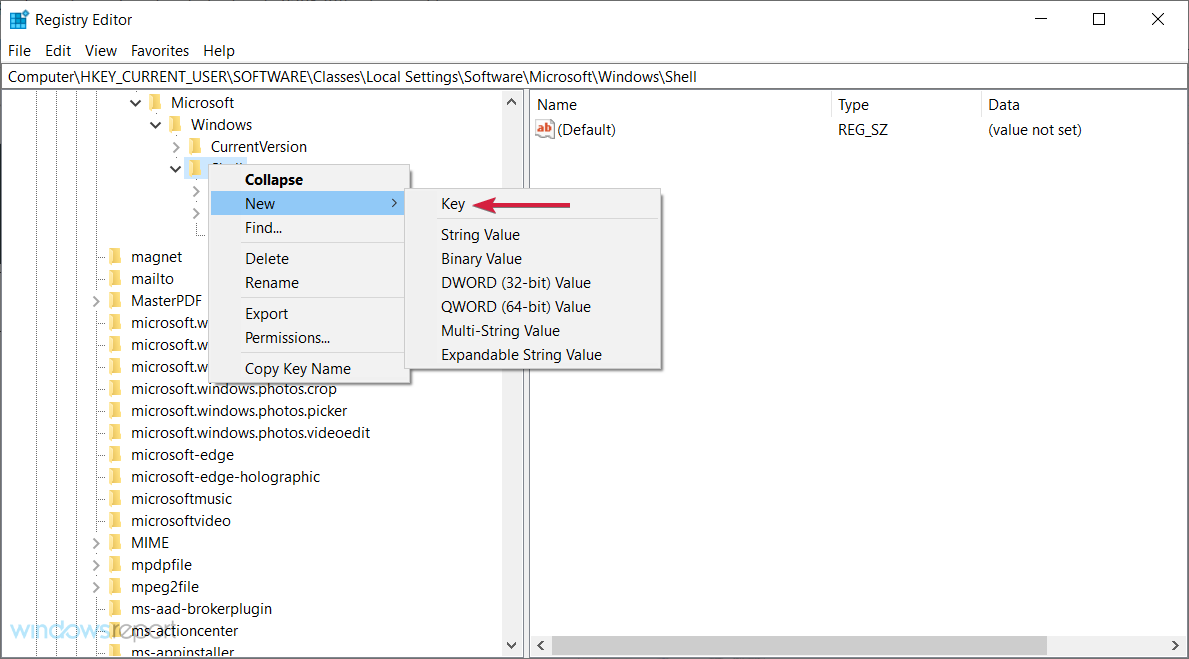The height and width of the screenshot is (659, 1189).
Task: Click the mpeg2file folder icon
Action: coord(116,586)
